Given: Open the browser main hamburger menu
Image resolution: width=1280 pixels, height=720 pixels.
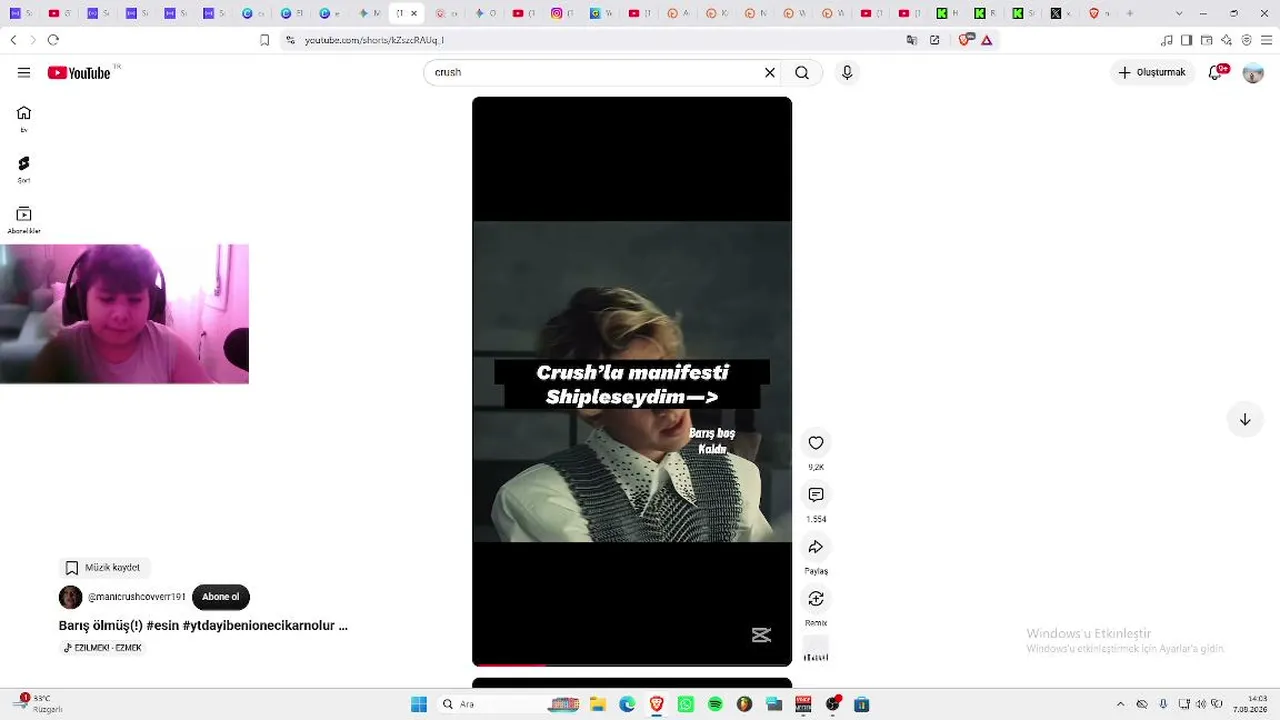Looking at the screenshot, I should 1265,40.
